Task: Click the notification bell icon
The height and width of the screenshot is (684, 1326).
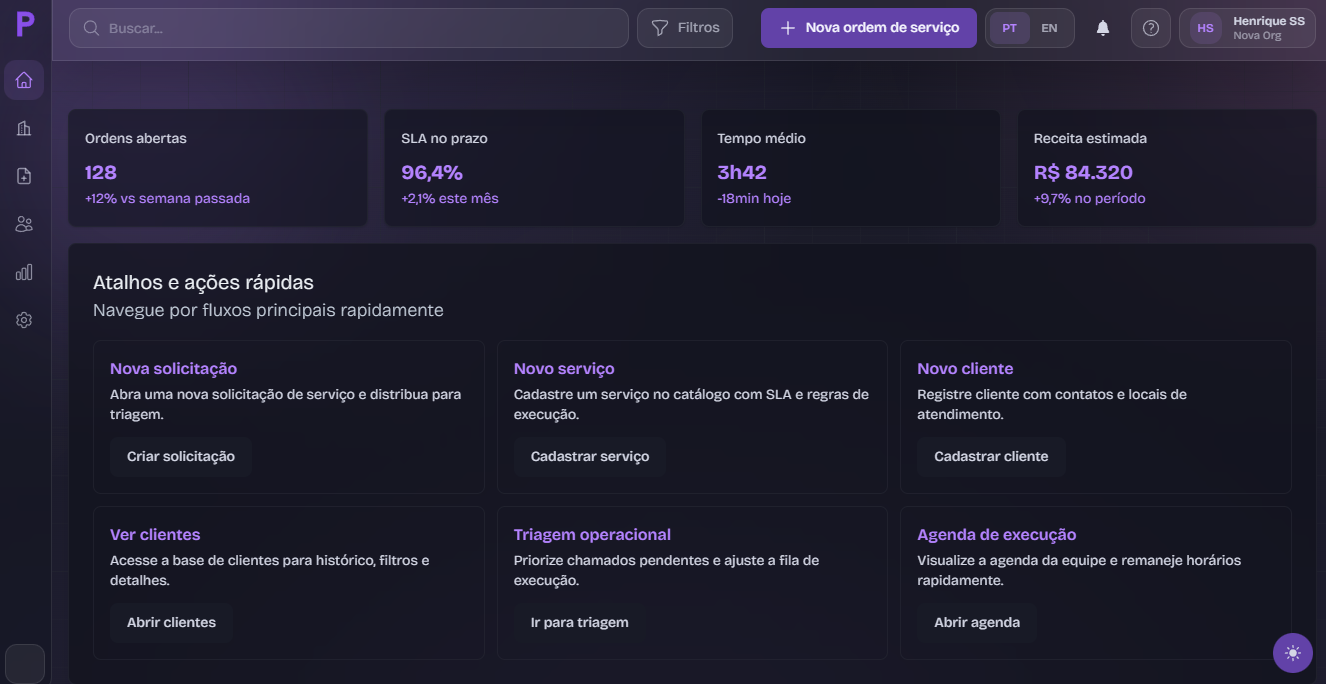Action: click(x=1103, y=28)
